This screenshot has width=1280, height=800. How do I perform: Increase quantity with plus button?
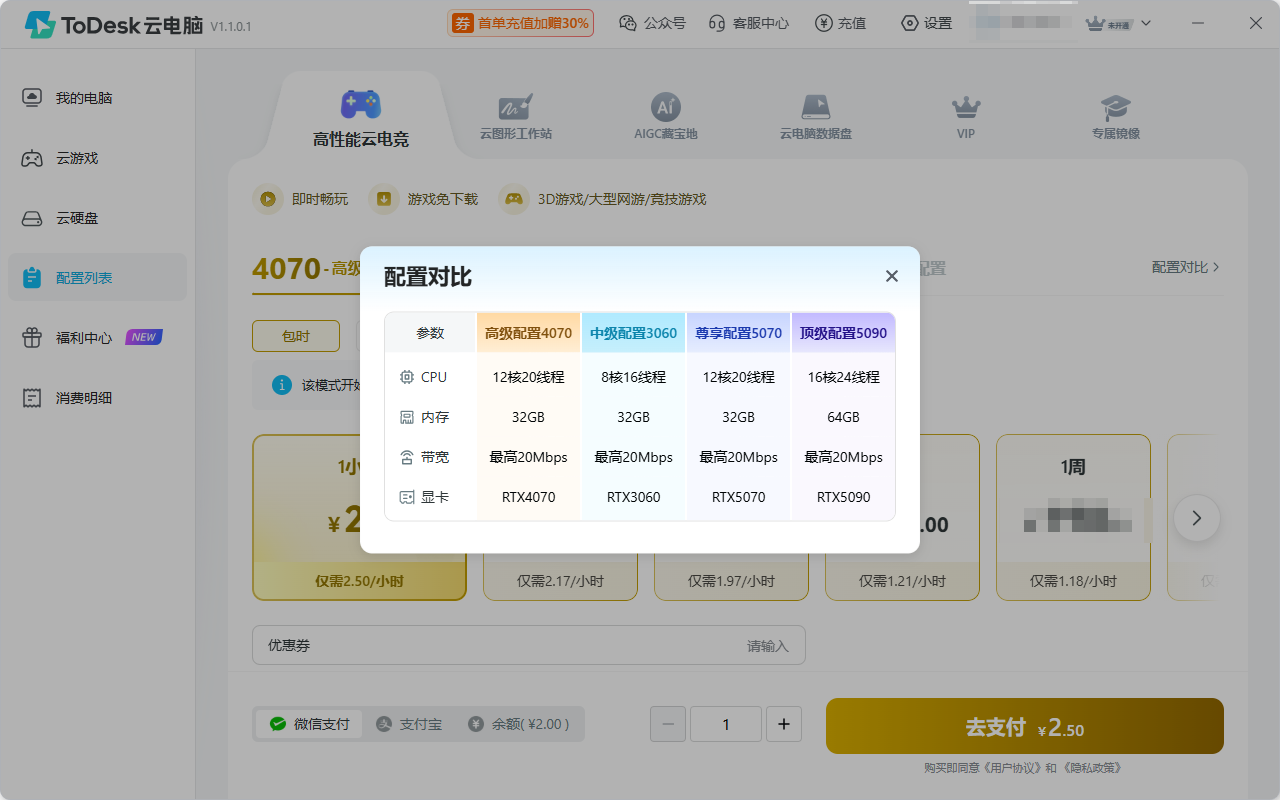pyautogui.click(x=784, y=724)
